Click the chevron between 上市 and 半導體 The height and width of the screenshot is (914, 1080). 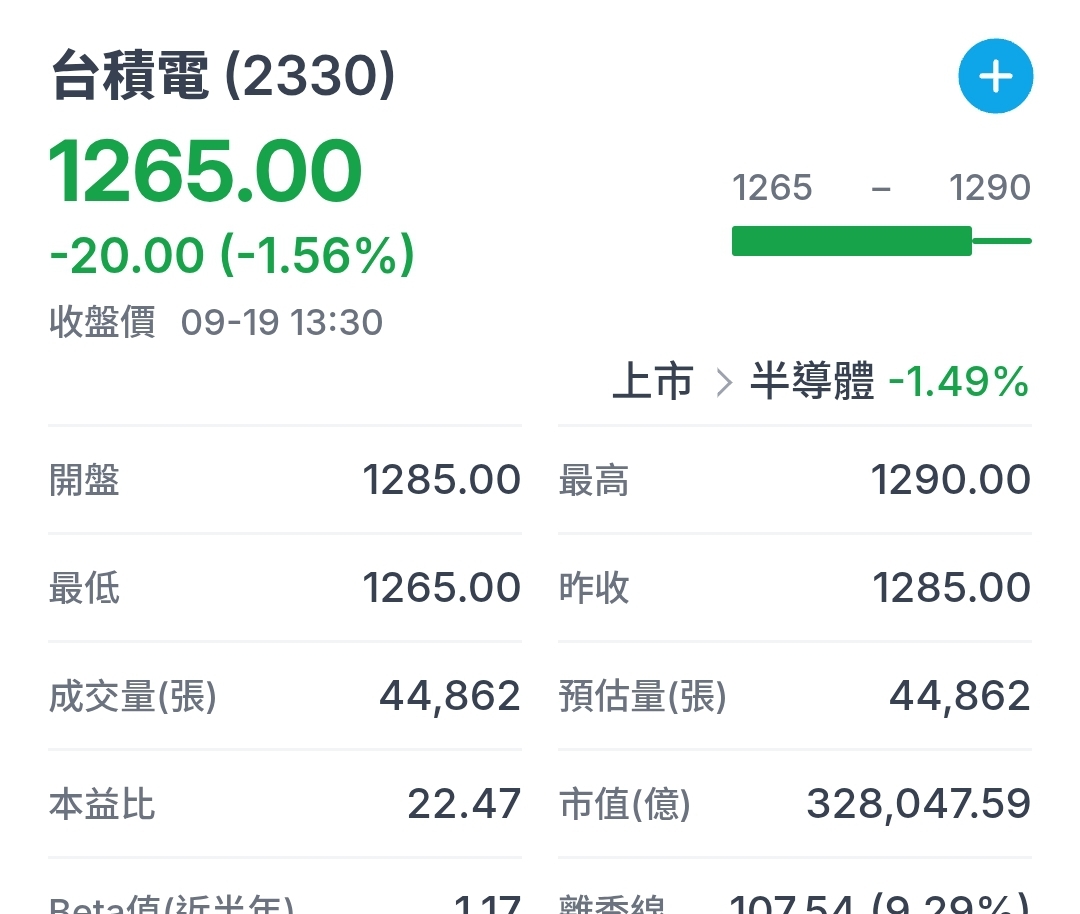point(725,383)
